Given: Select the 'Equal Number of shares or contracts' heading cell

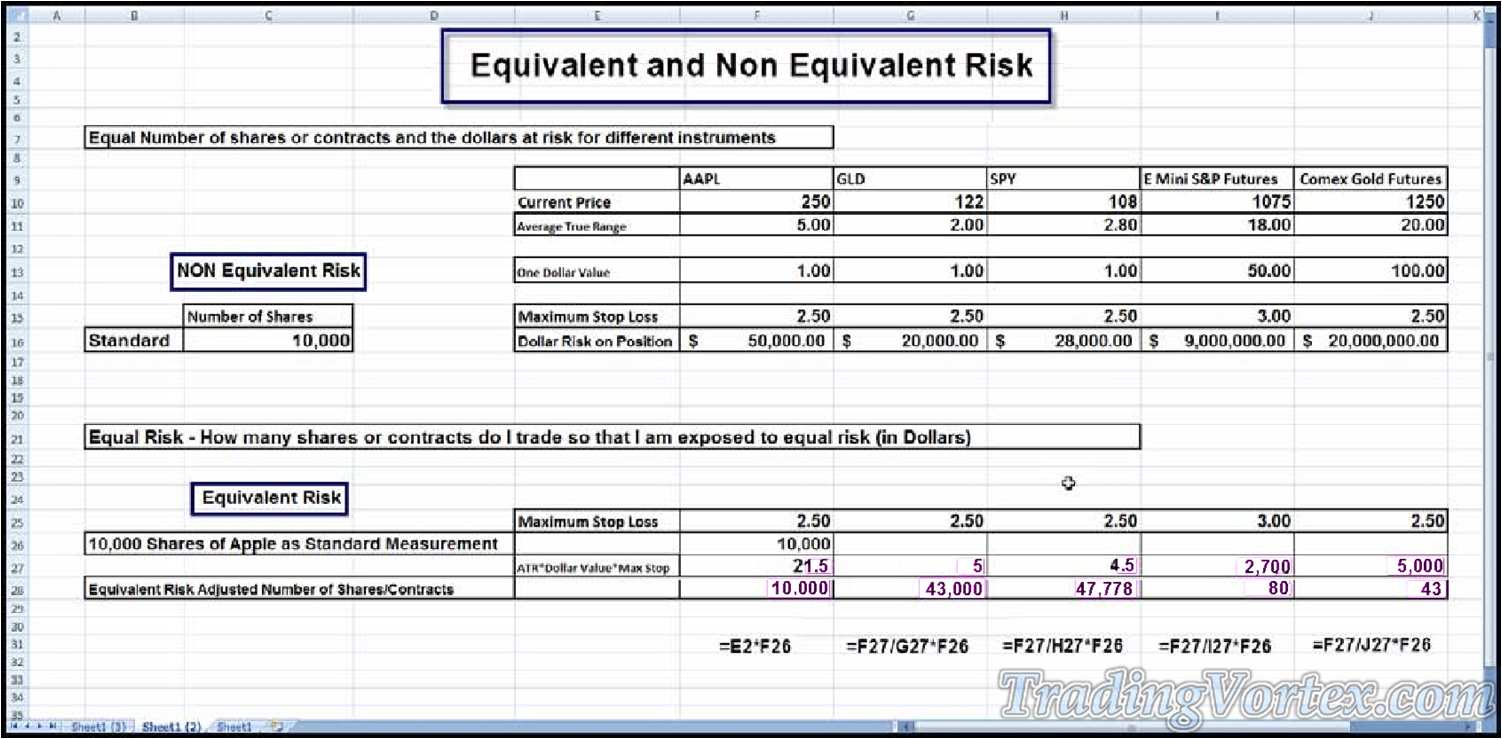Looking at the screenshot, I should 459,138.
